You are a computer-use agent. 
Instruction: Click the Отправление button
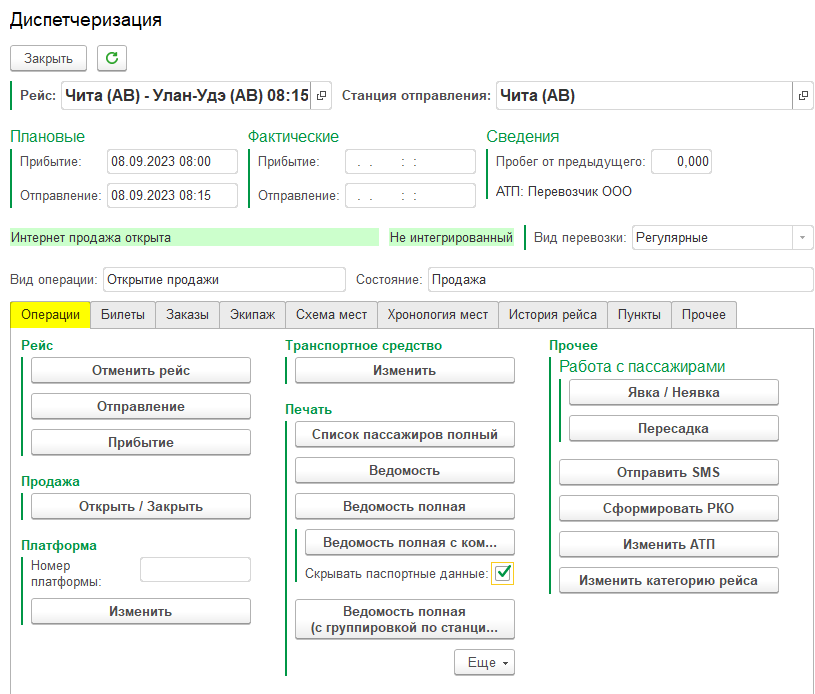(141, 407)
